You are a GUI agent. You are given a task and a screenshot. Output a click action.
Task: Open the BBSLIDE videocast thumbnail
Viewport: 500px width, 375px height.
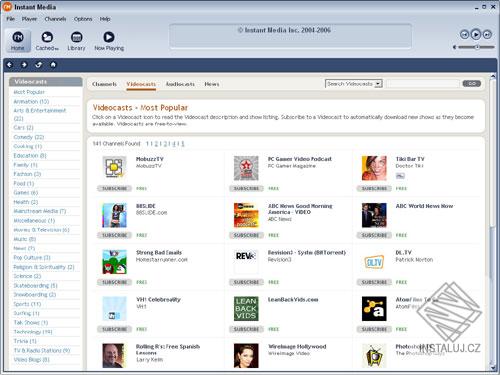114,215
